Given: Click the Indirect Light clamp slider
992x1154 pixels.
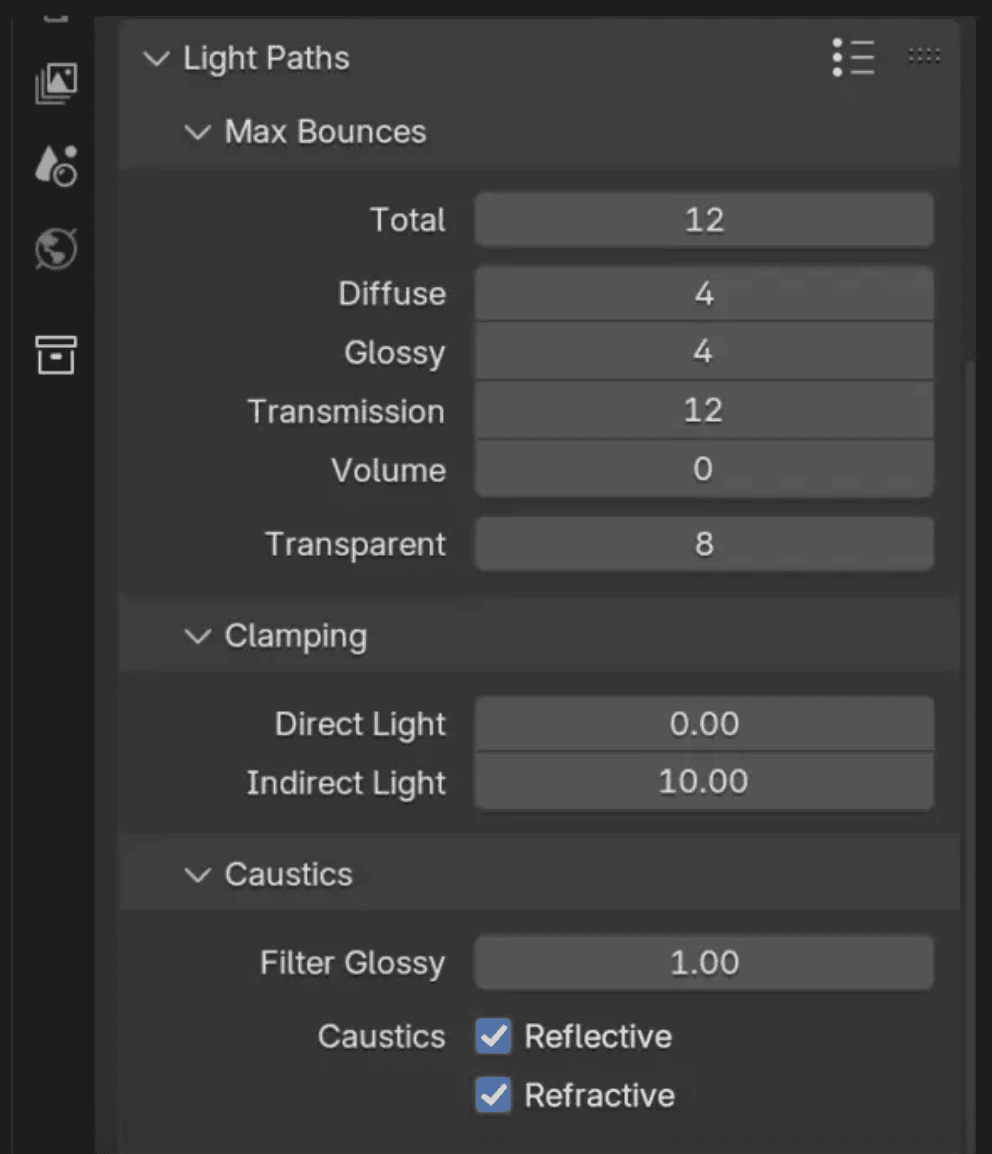Looking at the screenshot, I should click(704, 782).
